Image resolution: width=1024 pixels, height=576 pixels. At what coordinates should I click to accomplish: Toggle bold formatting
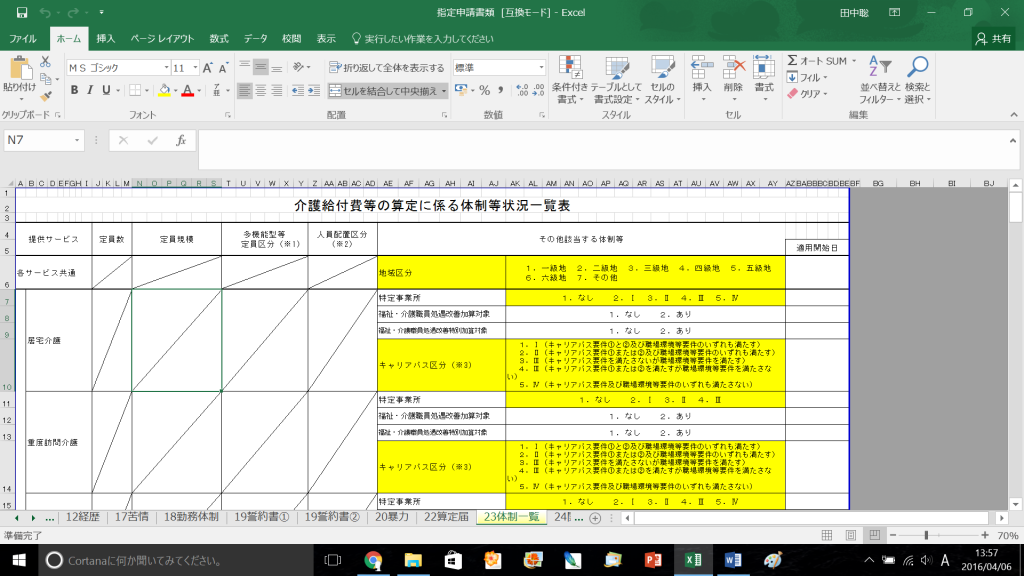click(x=74, y=90)
